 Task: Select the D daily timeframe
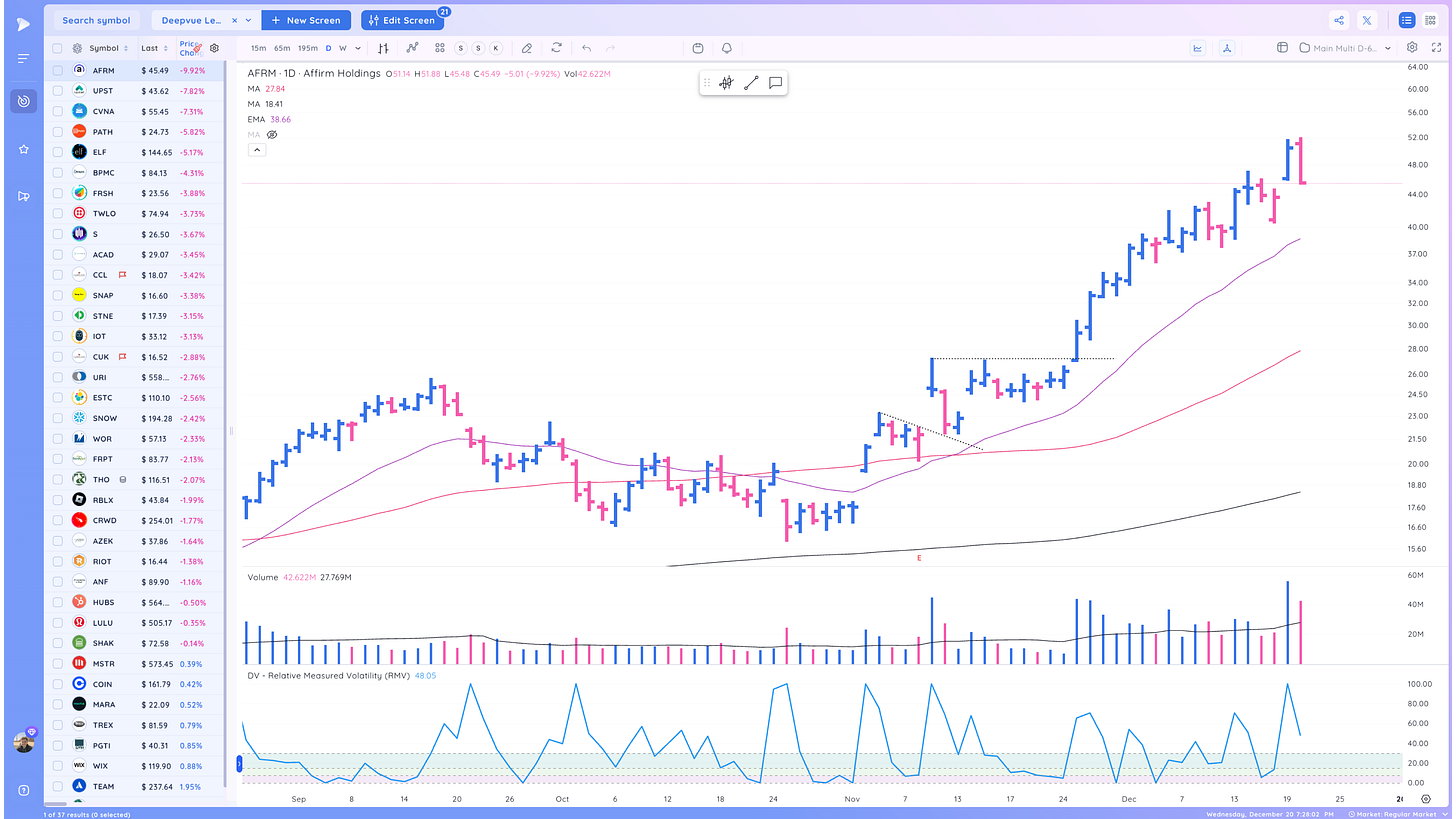pos(328,48)
